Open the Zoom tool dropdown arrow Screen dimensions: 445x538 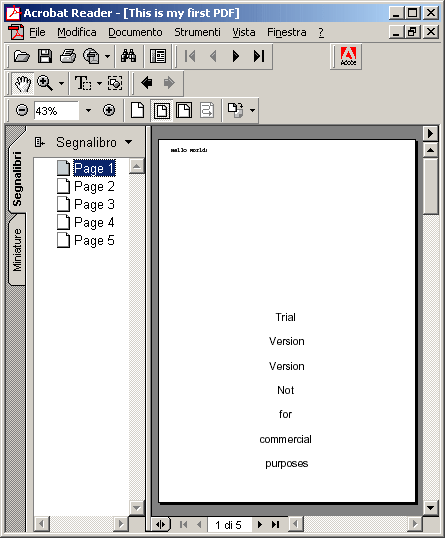point(61,83)
